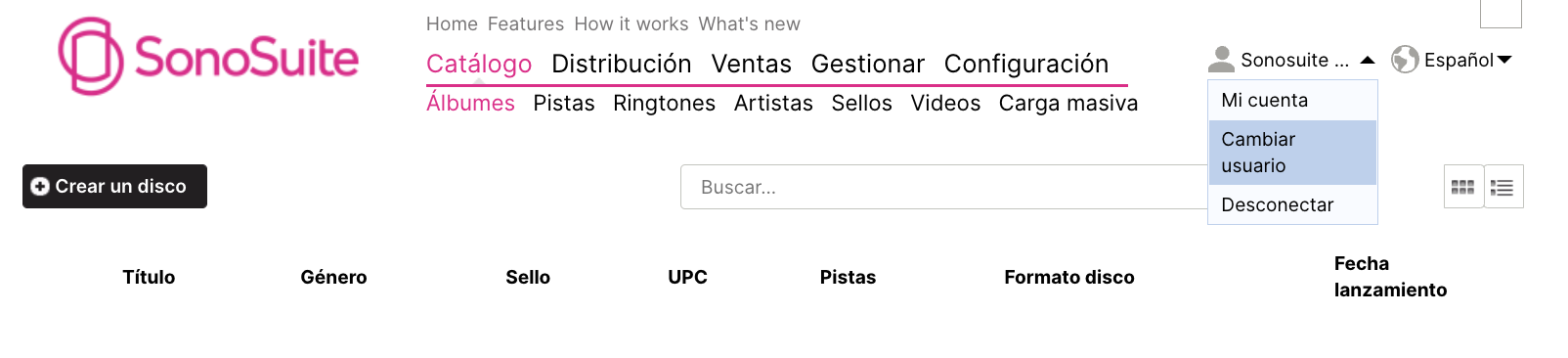Collapse the Sonosuite account dropdown arrow
The width and height of the screenshot is (1568, 358).
point(1368,60)
